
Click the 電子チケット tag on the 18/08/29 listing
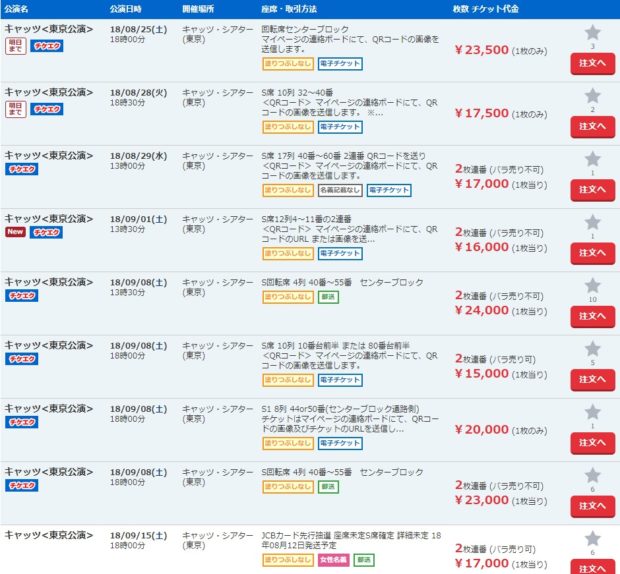tap(389, 190)
